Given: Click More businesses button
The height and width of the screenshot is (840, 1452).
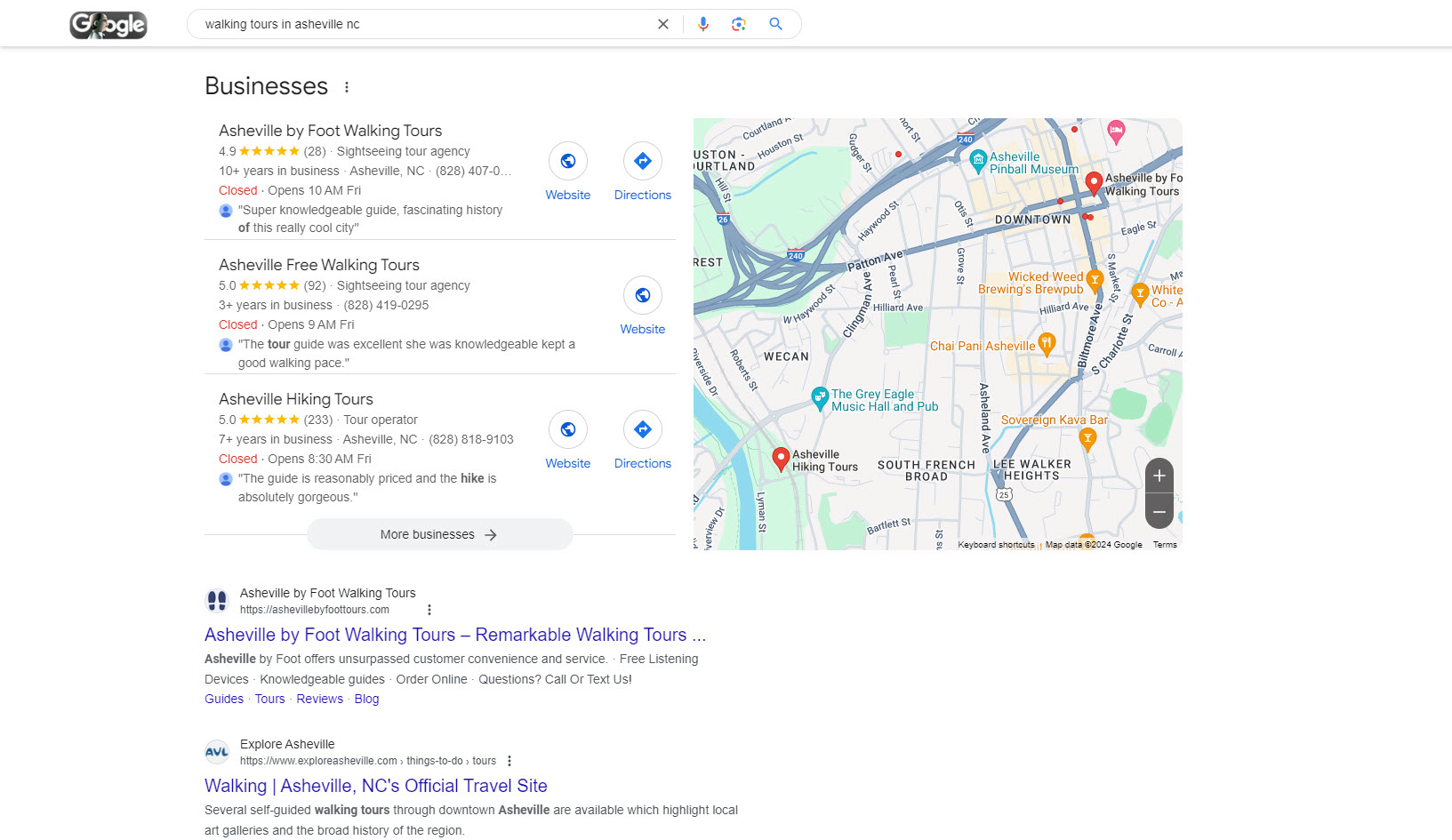Looking at the screenshot, I should (439, 534).
